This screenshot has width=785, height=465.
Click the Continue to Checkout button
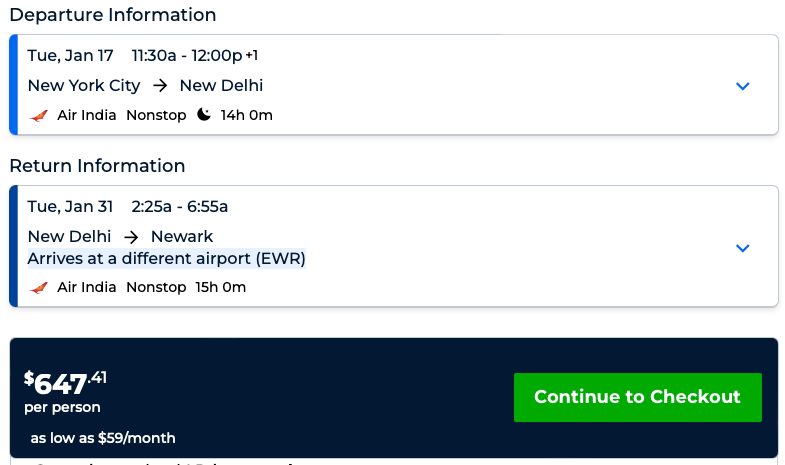(637, 397)
